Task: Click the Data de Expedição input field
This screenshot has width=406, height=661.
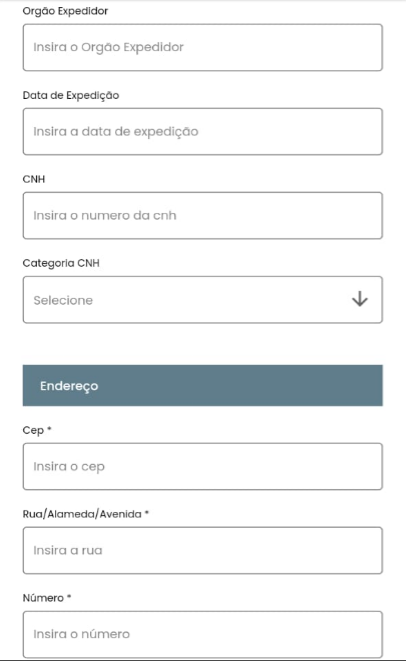Action: click(x=203, y=132)
